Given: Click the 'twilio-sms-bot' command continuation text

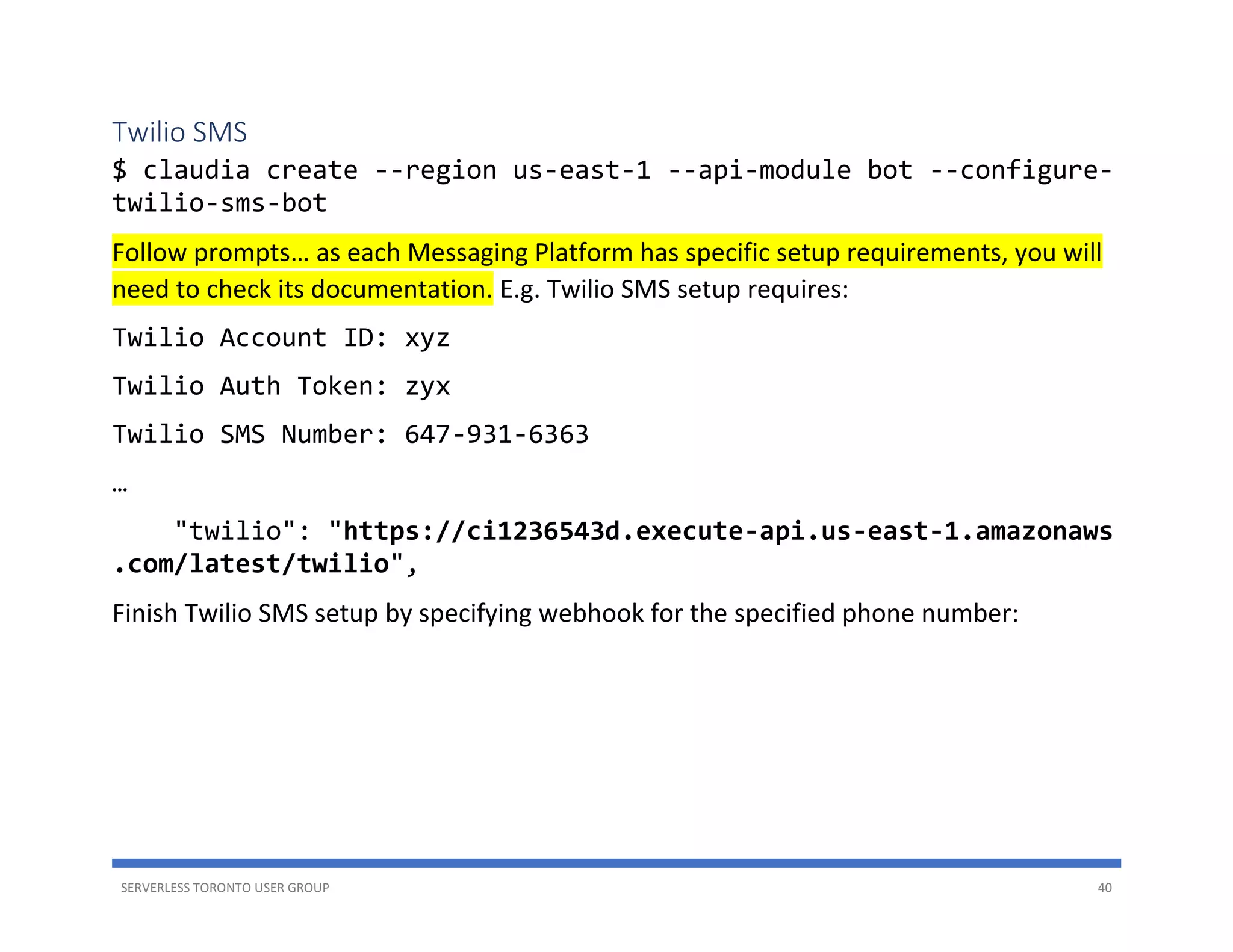Looking at the screenshot, I should point(220,203).
